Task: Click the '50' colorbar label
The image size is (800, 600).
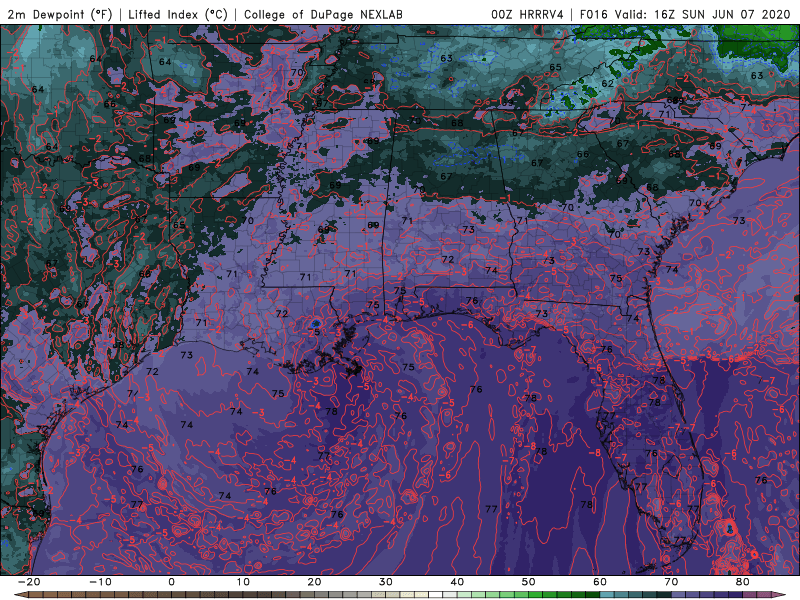Action: point(529,582)
